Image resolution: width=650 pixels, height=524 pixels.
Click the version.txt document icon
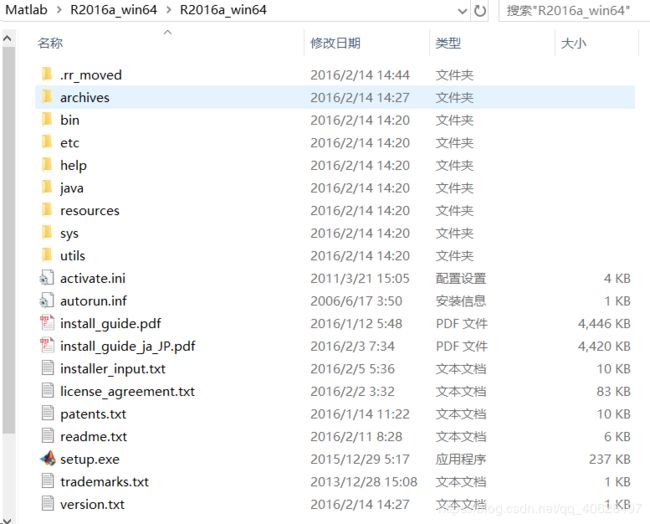pyautogui.click(x=47, y=504)
